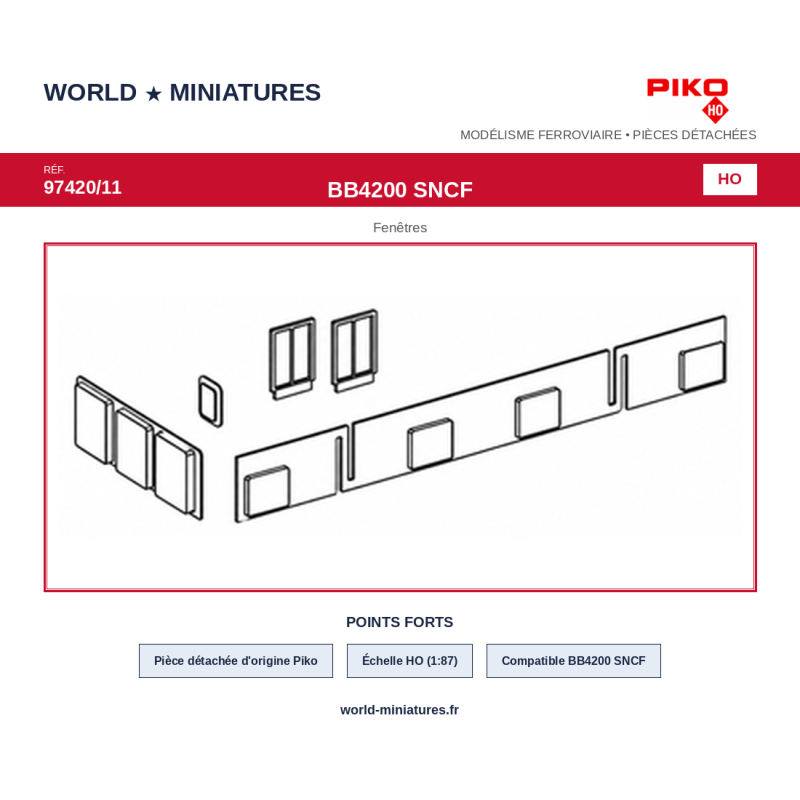Image resolution: width=800 pixels, height=800 pixels.
Task: Open the world-miniatures.fr link
Action: pyautogui.click(x=399, y=710)
